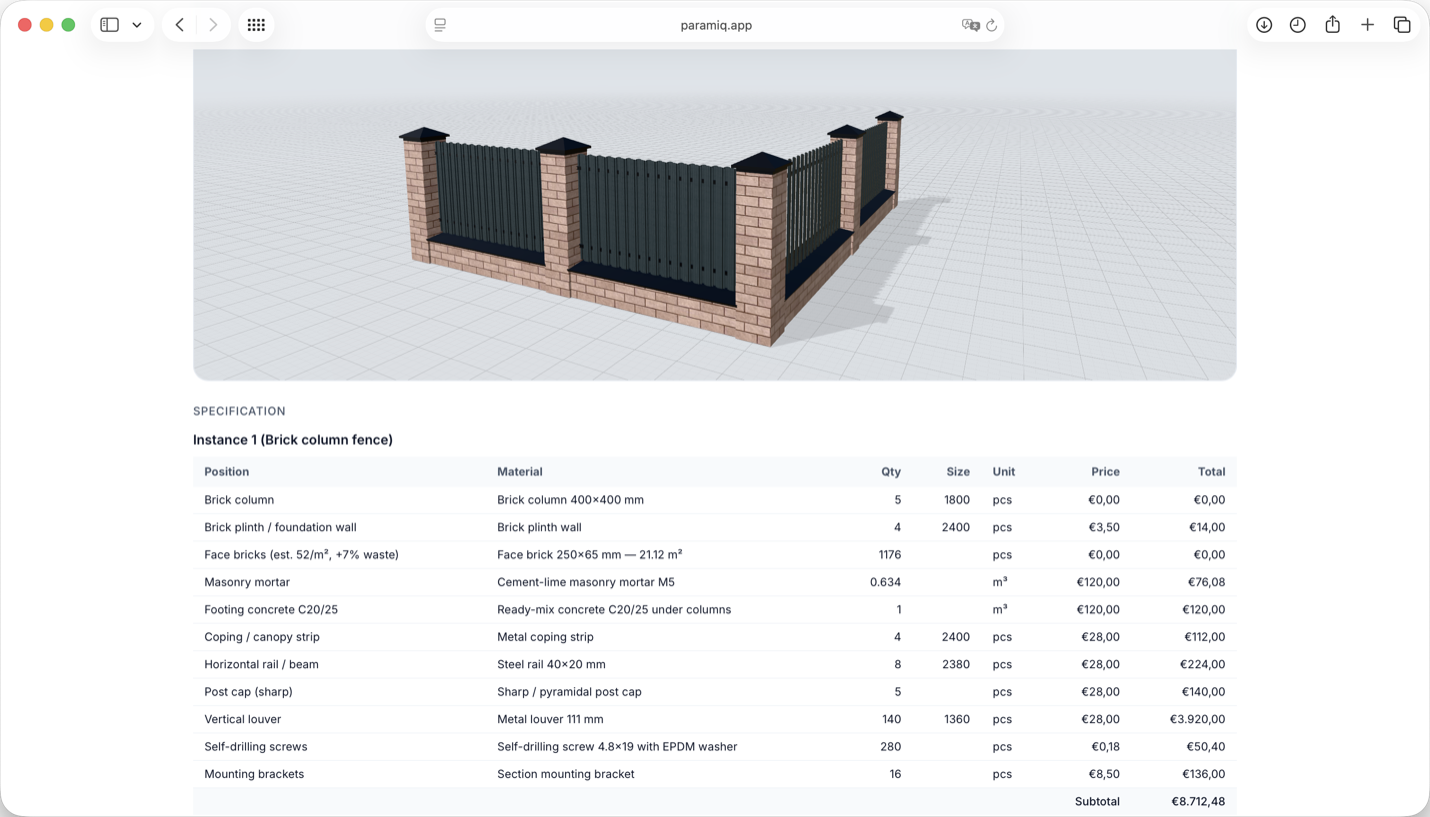
Task: Open the Downloads icon
Action: (1264, 25)
